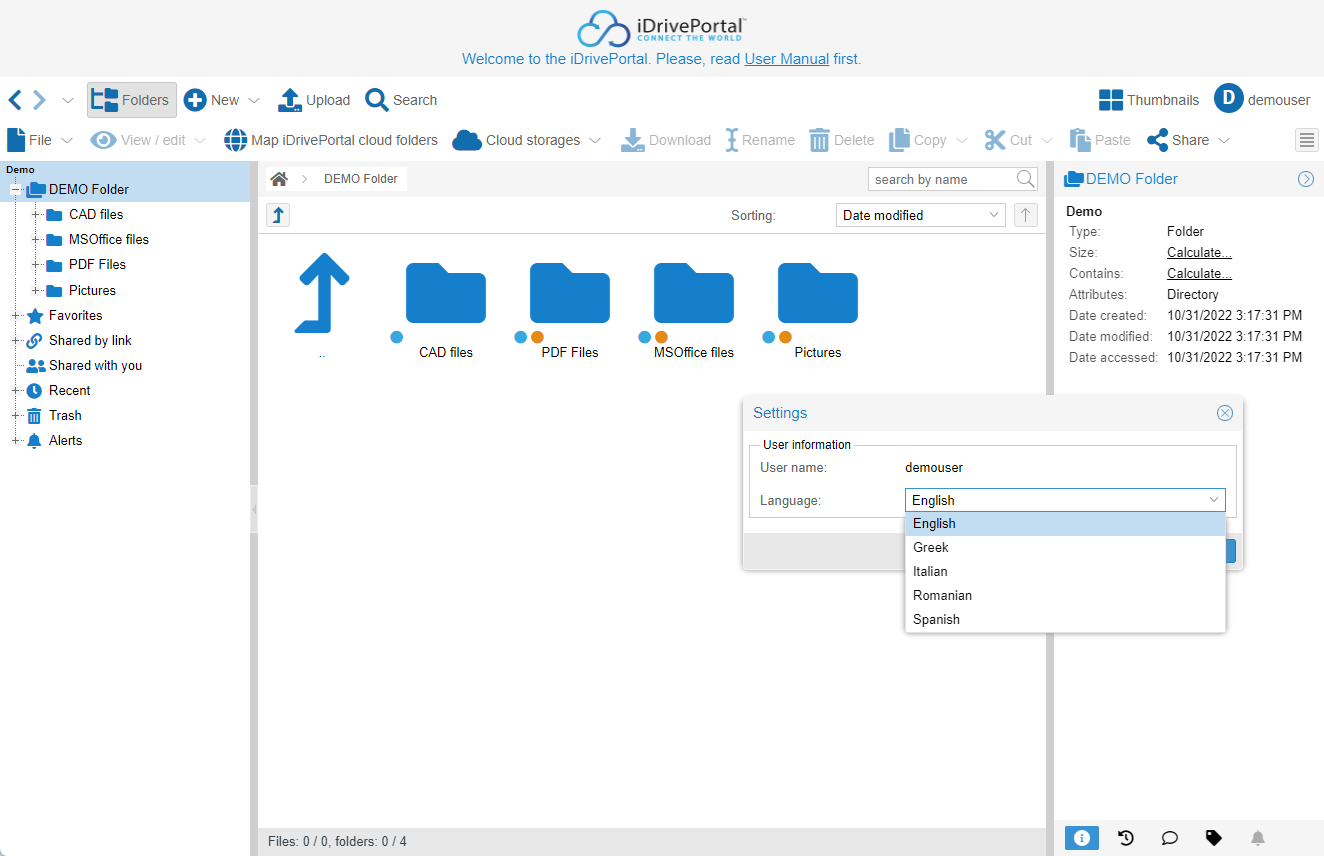Image resolution: width=1324 pixels, height=856 pixels.
Task: Select Greek from the language list
Action: (x=931, y=547)
